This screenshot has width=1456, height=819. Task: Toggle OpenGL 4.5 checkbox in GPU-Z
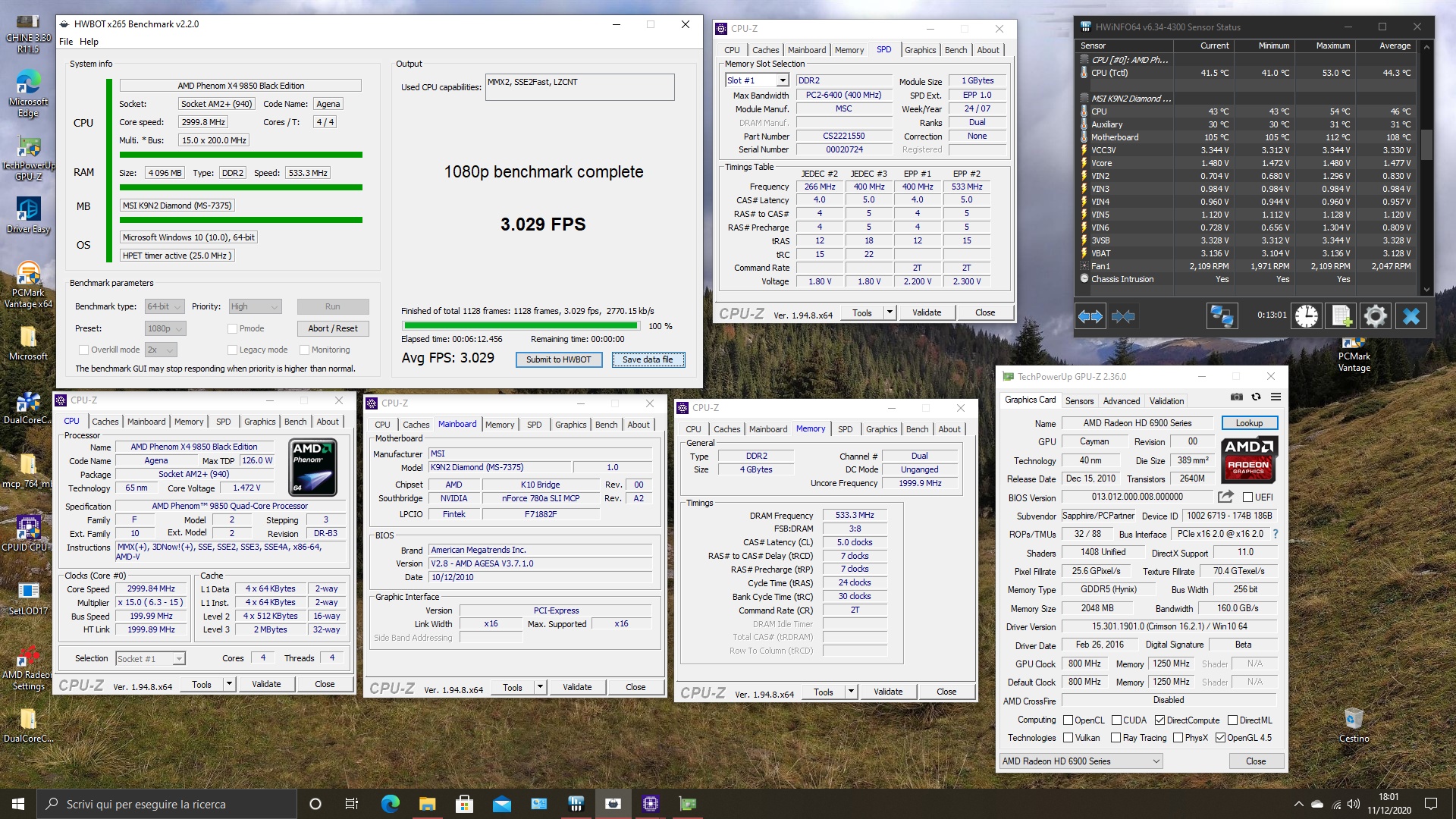(x=1219, y=738)
